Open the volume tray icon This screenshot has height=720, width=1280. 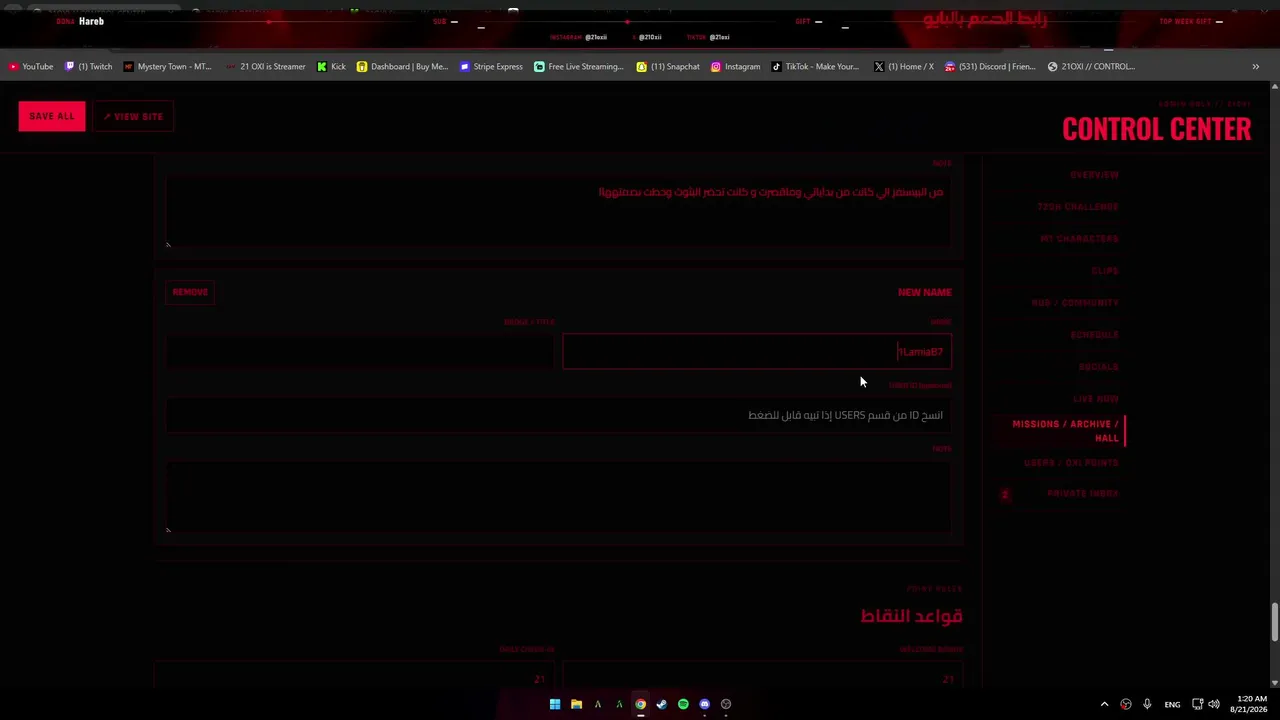(x=1214, y=704)
